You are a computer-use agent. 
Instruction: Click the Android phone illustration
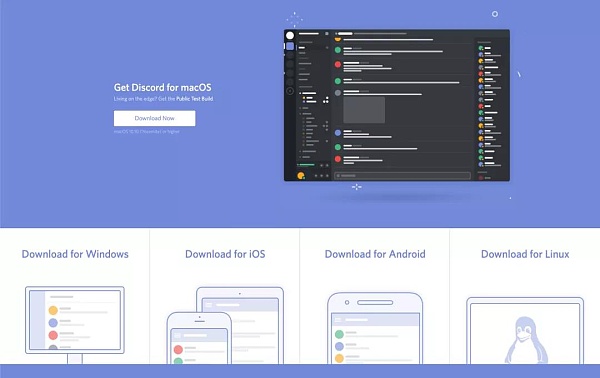tap(375, 328)
